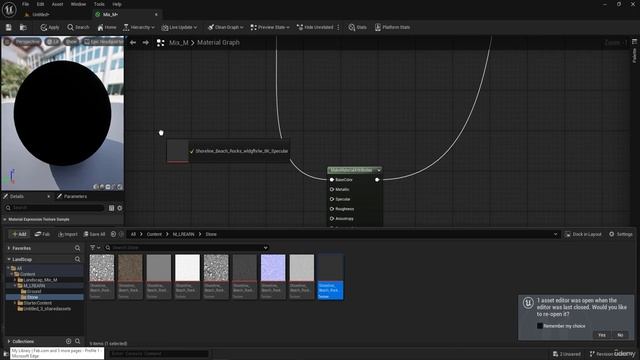Open the Live Update dropdown
The height and width of the screenshot is (360, 640).
(179, 27)
